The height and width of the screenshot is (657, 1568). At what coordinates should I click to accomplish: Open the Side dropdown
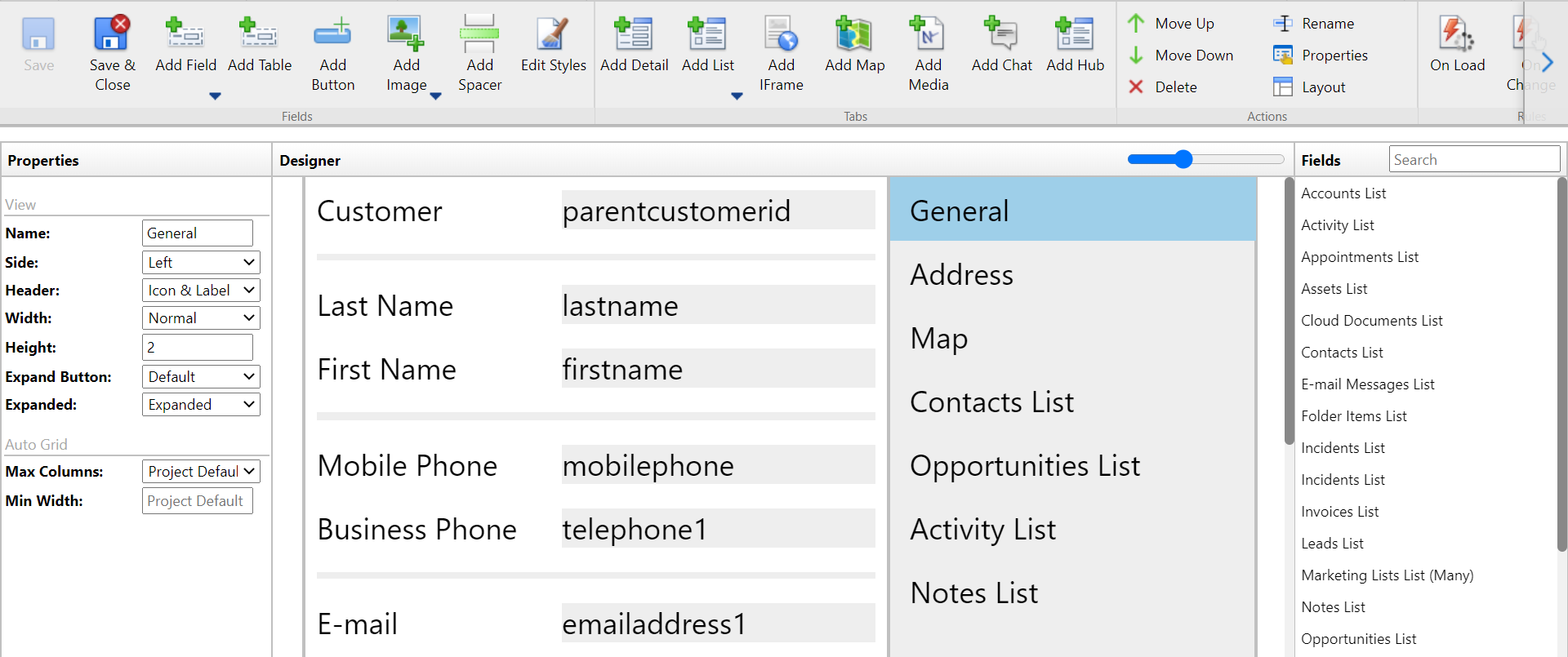pos(201,263)
